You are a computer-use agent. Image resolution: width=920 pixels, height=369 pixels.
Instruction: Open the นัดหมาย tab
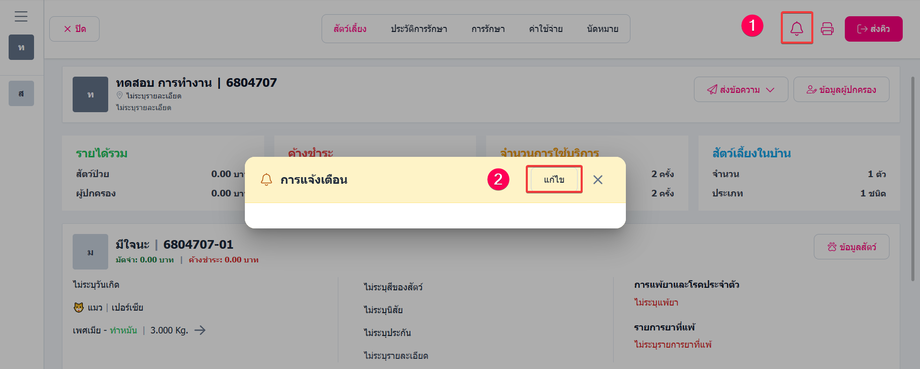(602, 29)
